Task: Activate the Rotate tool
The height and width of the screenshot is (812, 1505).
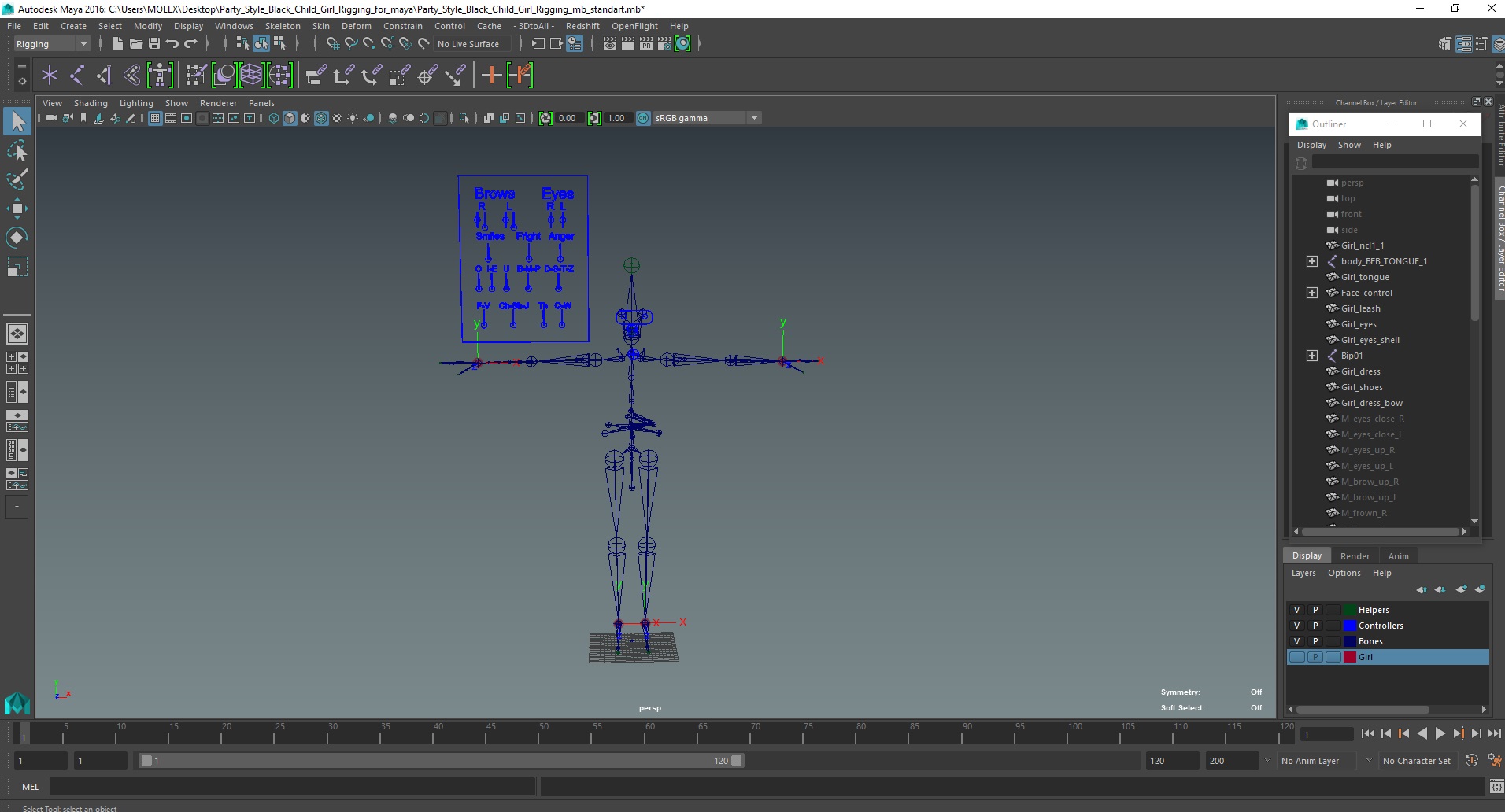Action: click(17, 238)
